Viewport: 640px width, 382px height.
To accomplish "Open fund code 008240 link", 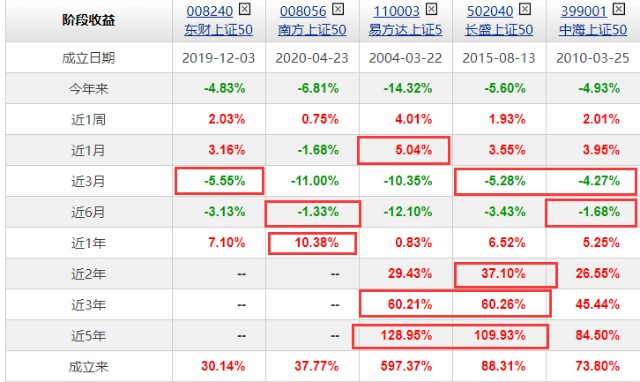I will pyautogui.click(x=210, y=11).
